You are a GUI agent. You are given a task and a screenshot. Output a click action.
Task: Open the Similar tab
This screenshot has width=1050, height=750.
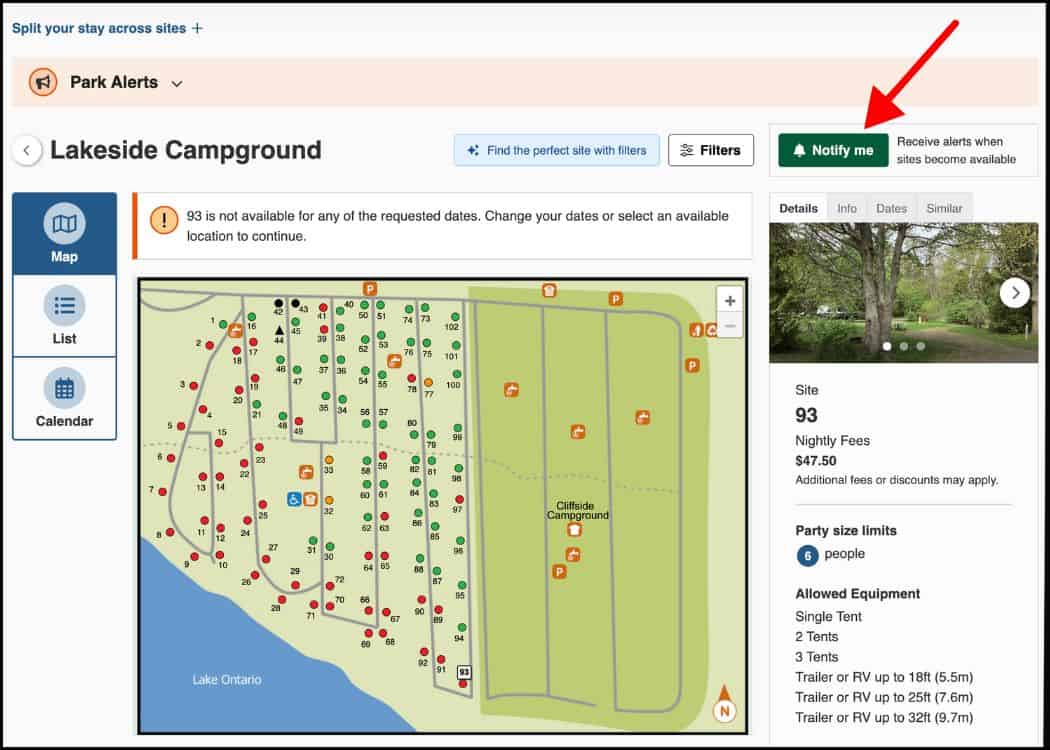944,208
